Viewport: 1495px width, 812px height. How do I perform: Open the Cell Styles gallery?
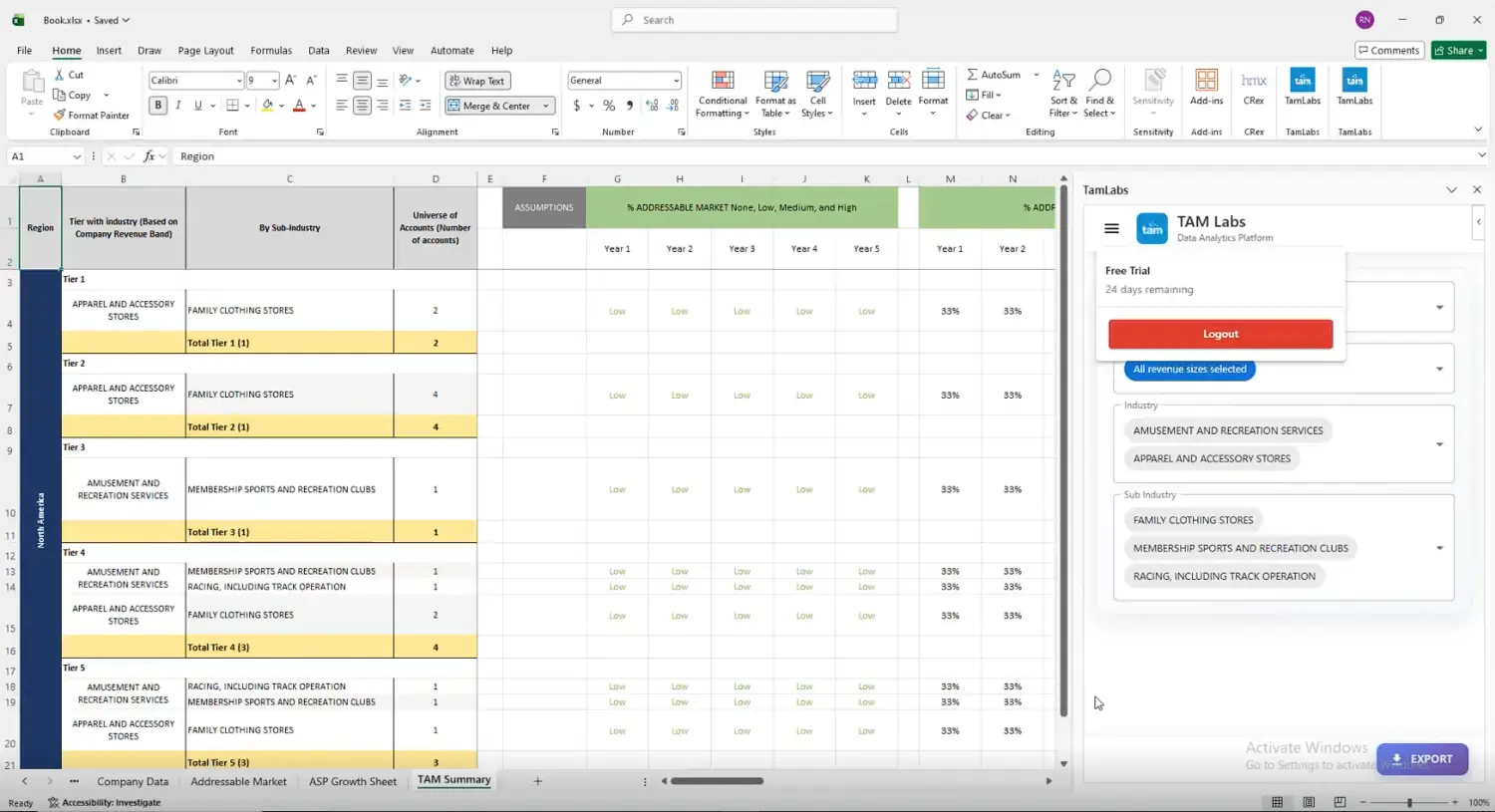tap(817, 94)
